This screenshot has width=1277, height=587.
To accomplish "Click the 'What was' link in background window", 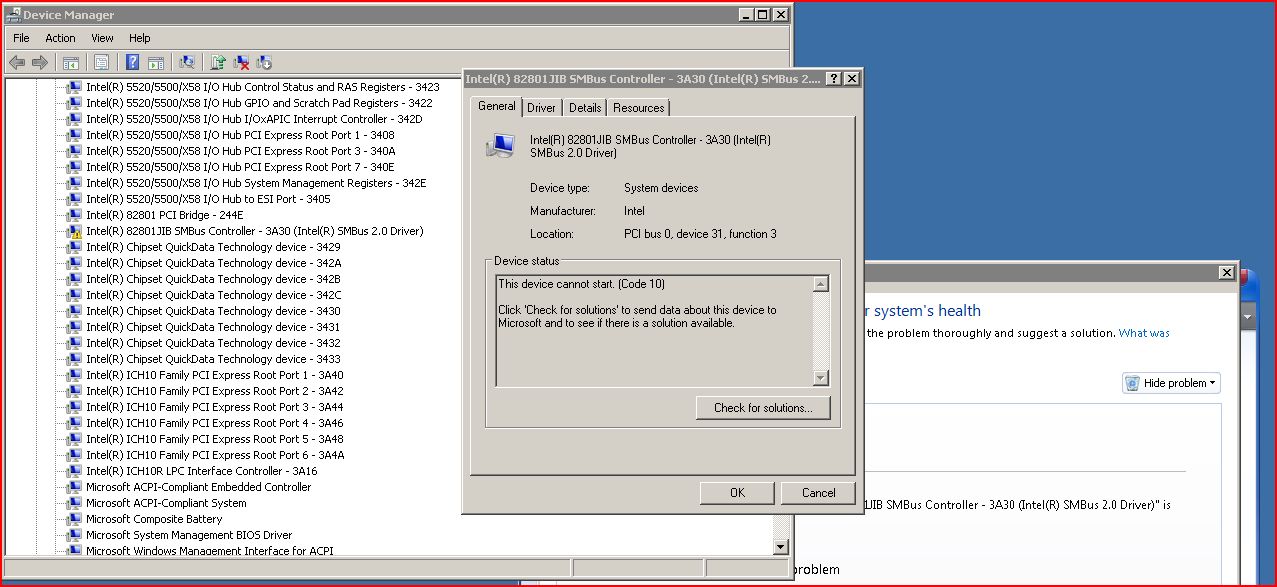I will click(x=1144, y=333).
